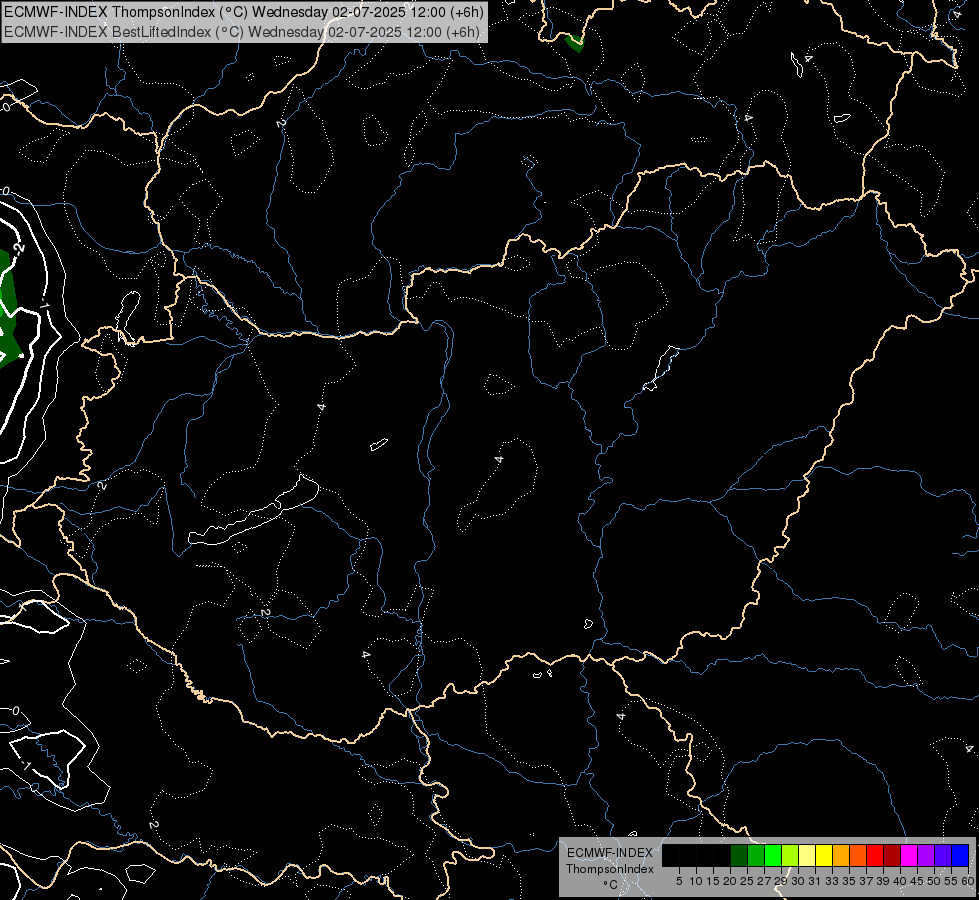Click the medium green 25–27 legend swatch
This screenshot has width=979, height=900.
pos(756,856)
